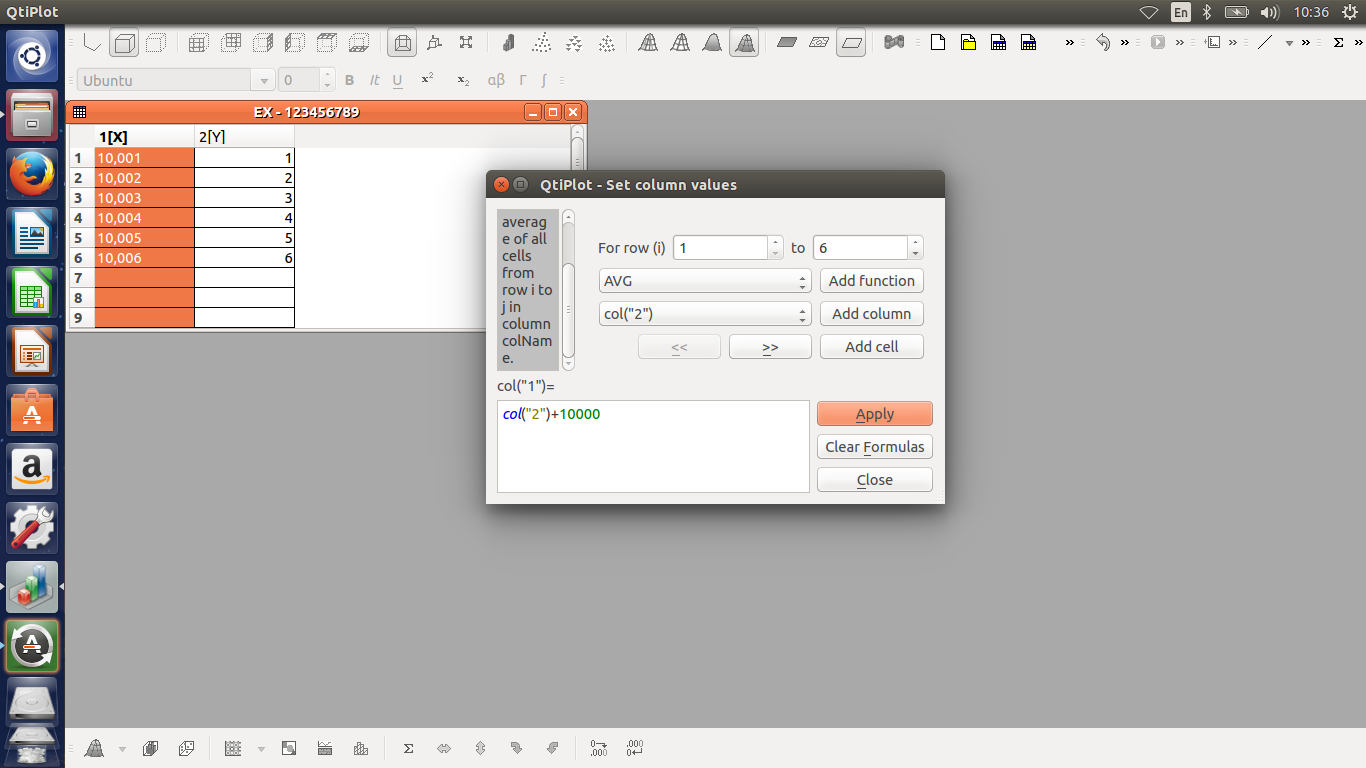Open Firefox from the launcher
Screen dimensions: 1366x768
tap(33, 174)
